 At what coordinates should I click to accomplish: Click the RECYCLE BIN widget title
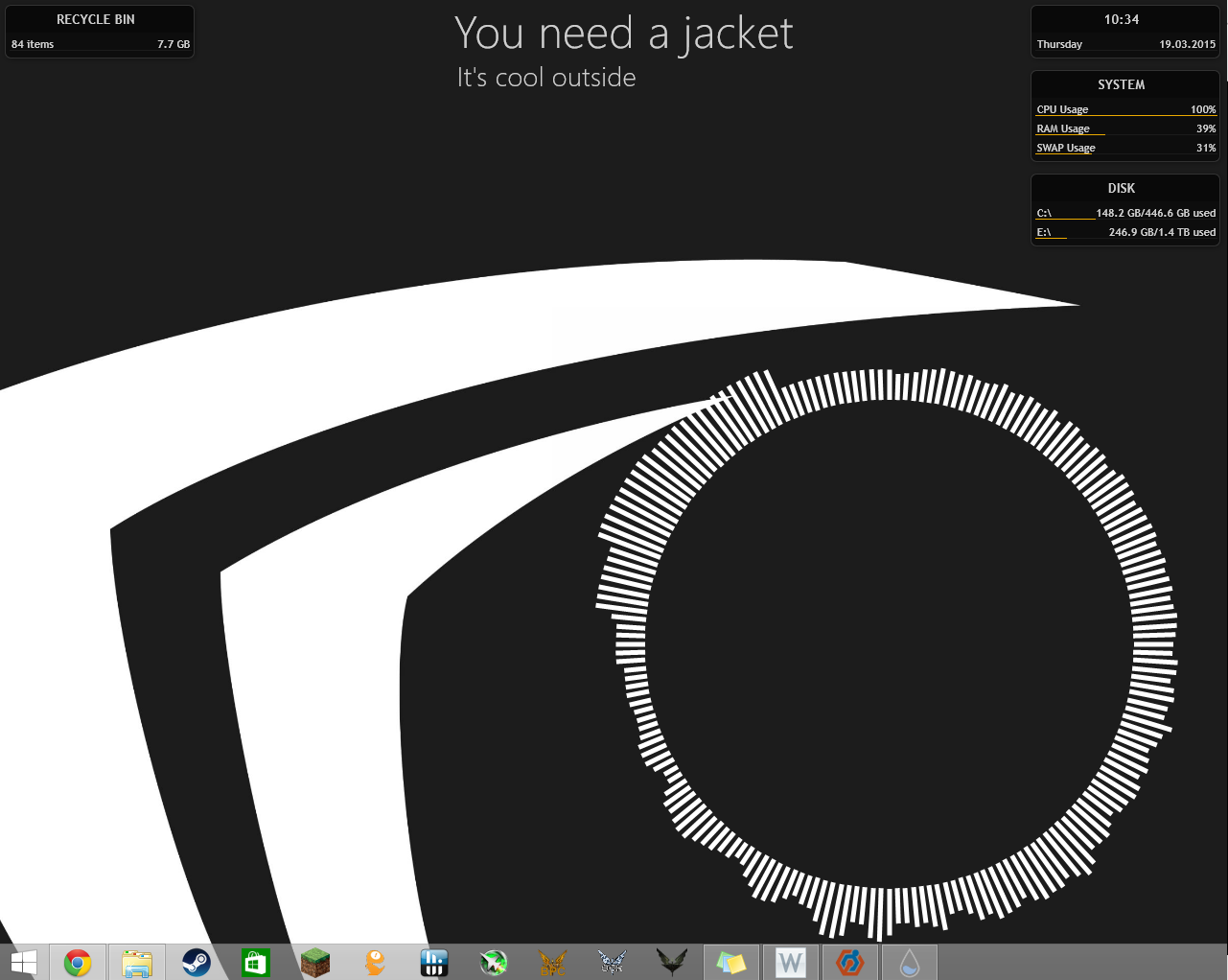point(96,19)
